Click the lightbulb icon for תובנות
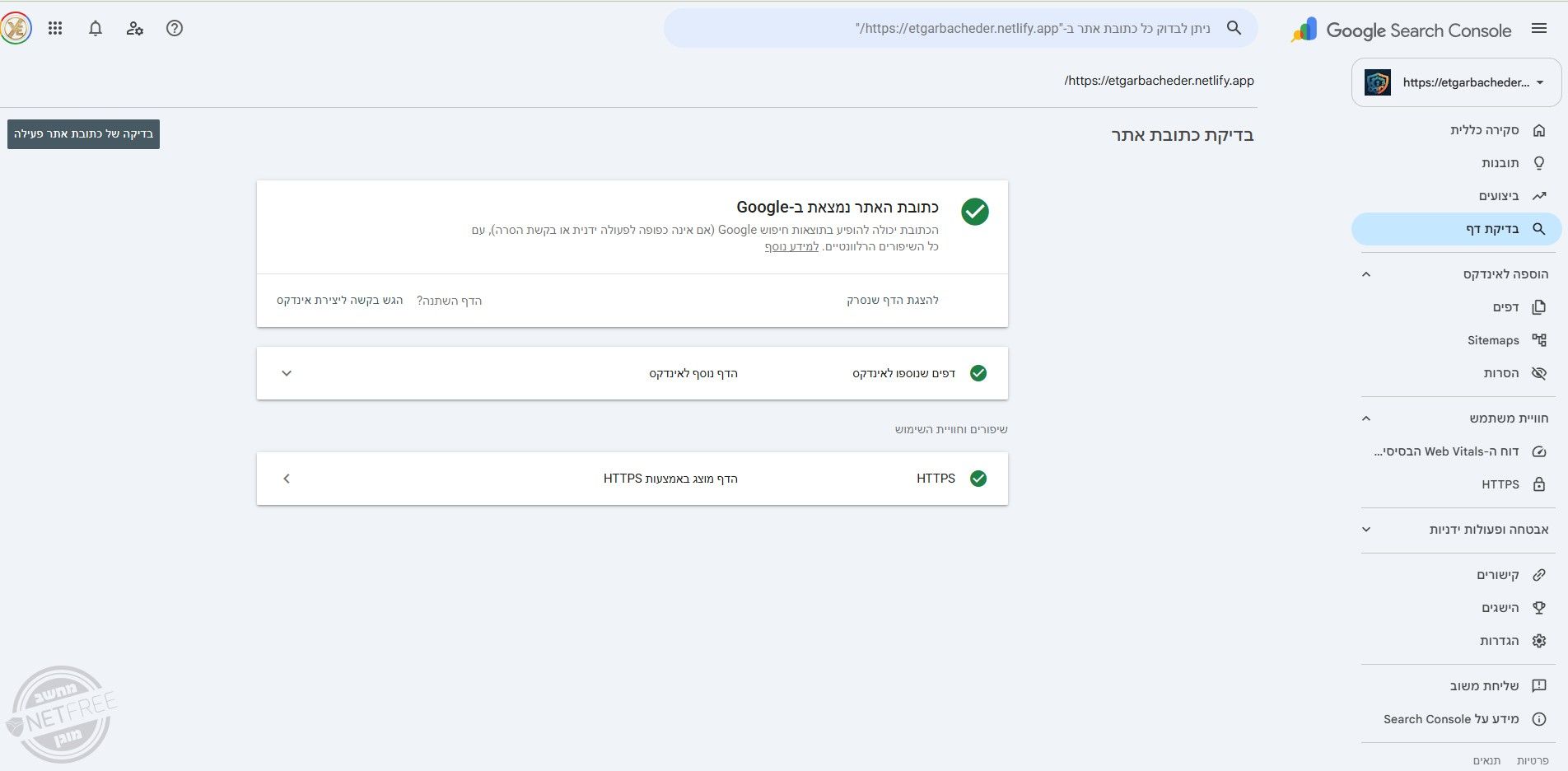Viewport: 1568px width, 771px height. (1538, 163)
